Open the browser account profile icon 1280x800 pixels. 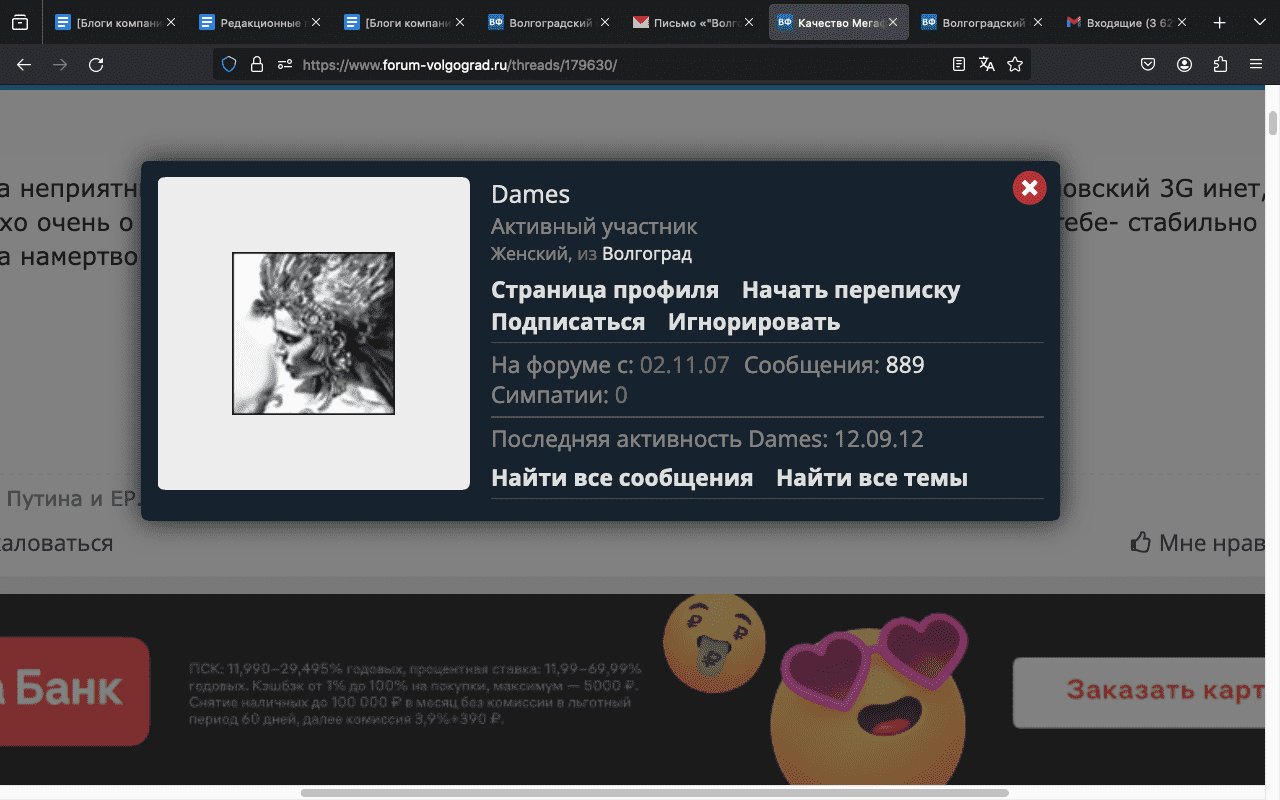point(1184,65)
